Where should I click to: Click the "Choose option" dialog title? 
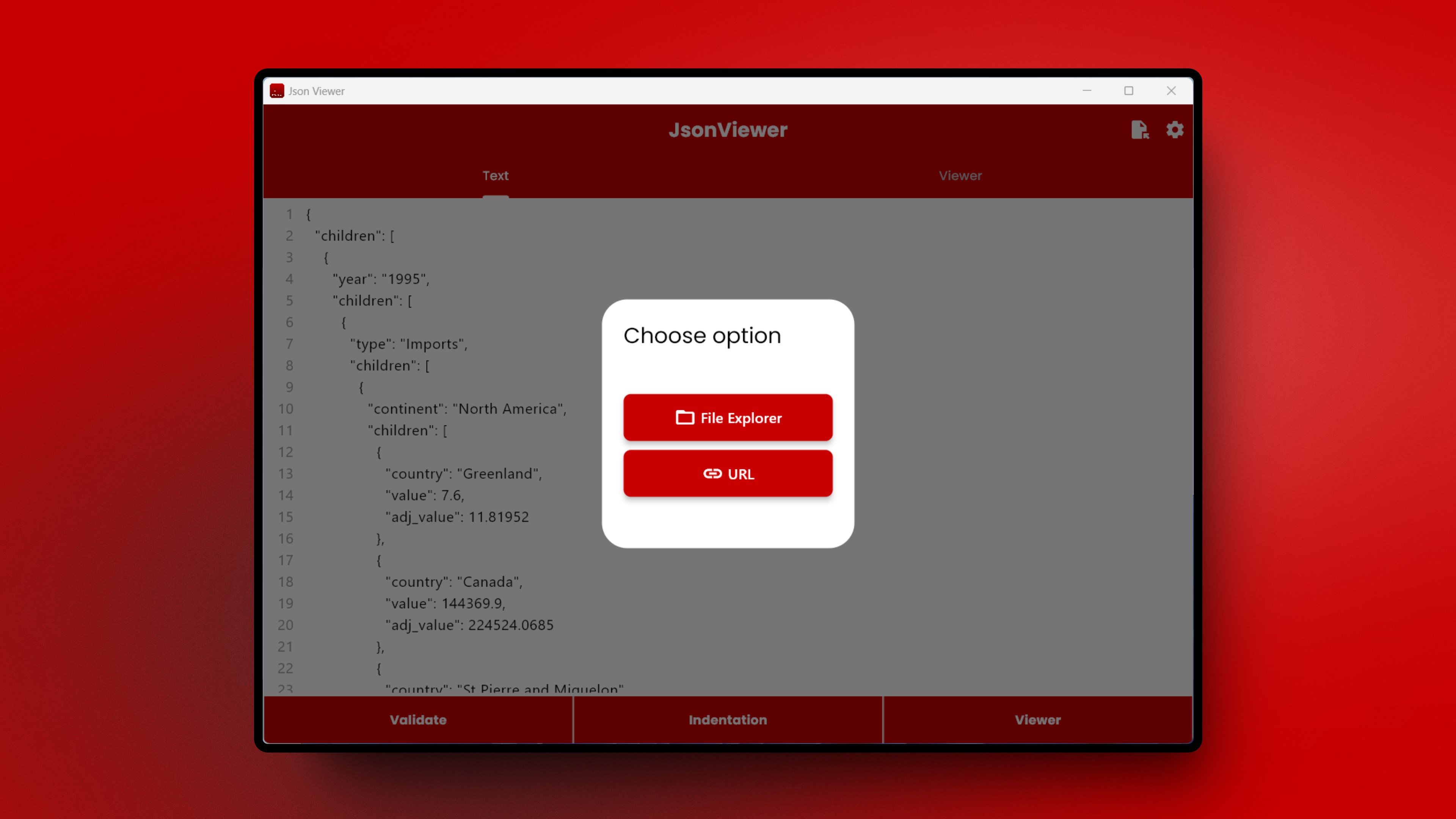click(702, 336)
